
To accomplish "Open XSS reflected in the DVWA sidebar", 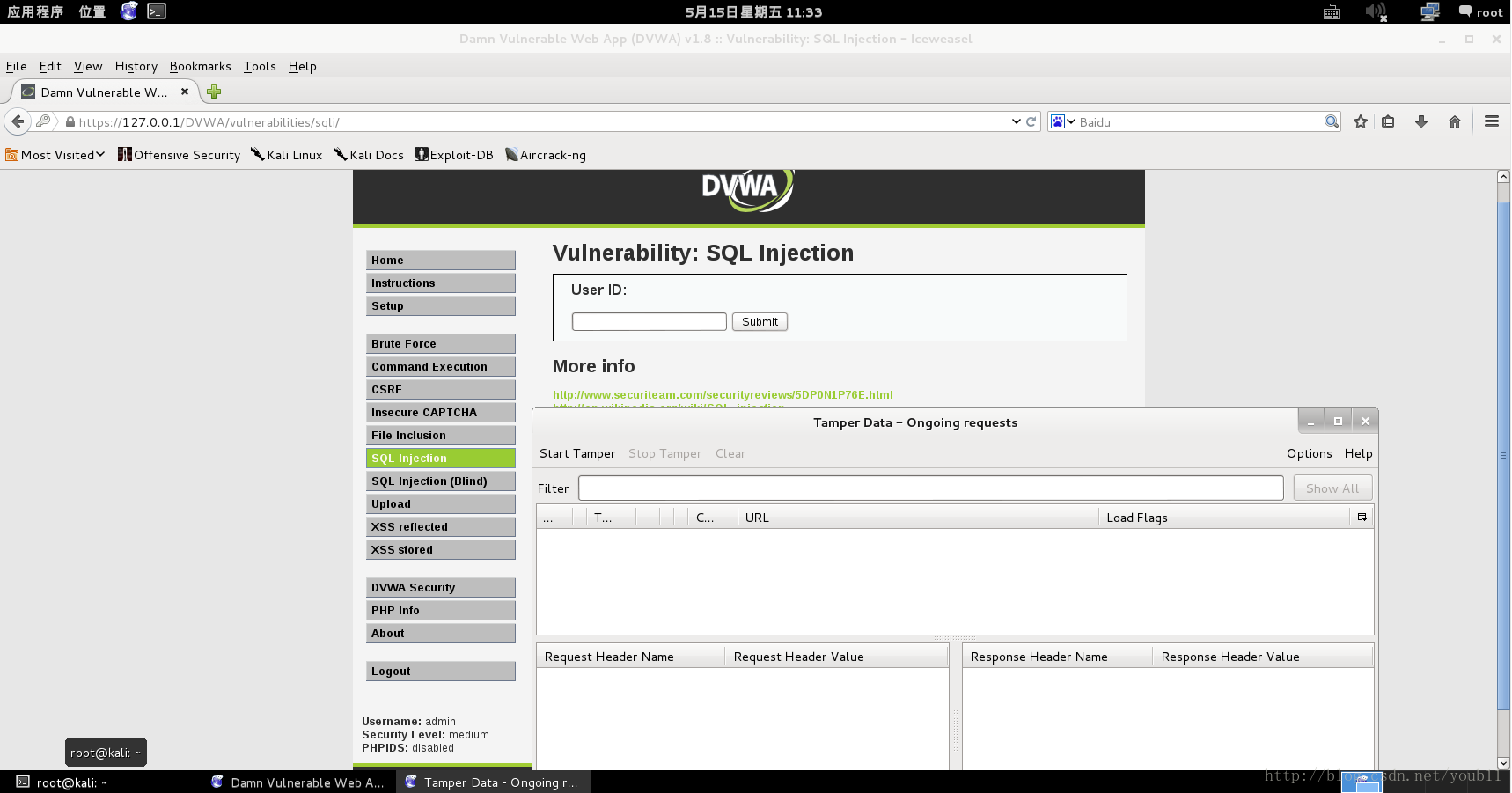I will 441,526.
